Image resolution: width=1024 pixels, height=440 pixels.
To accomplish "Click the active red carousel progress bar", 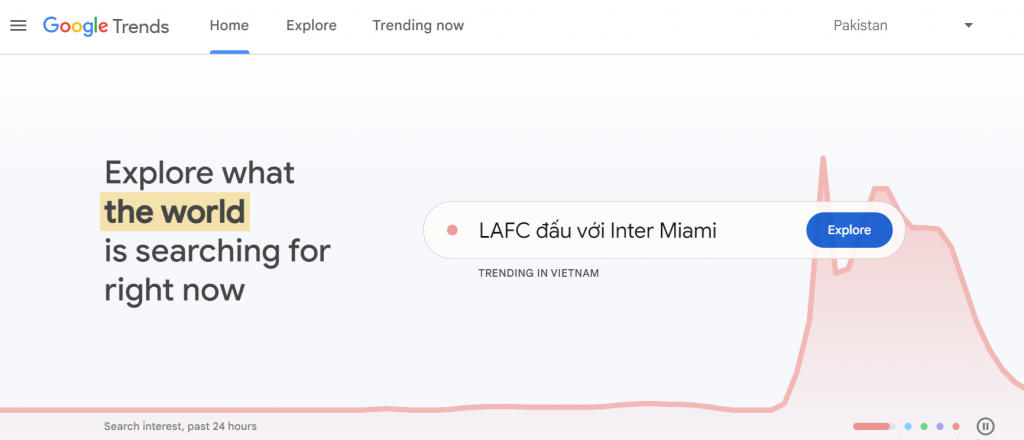I will 872,427.
